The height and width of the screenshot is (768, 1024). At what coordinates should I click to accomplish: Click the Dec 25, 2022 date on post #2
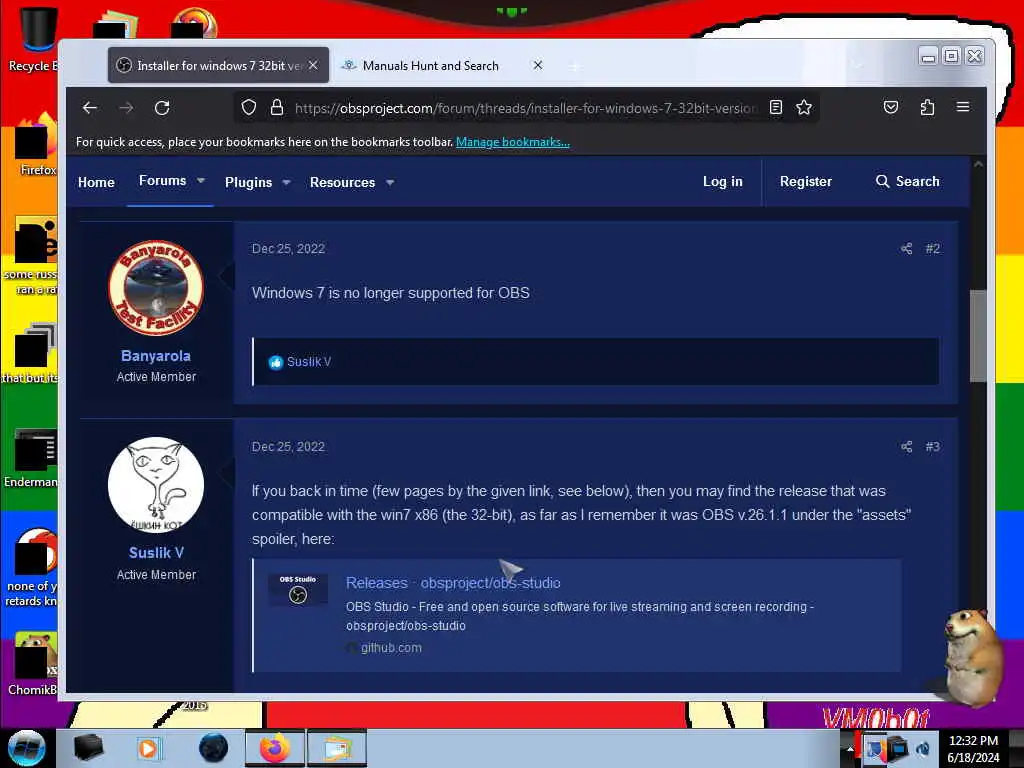pos(288,249)
